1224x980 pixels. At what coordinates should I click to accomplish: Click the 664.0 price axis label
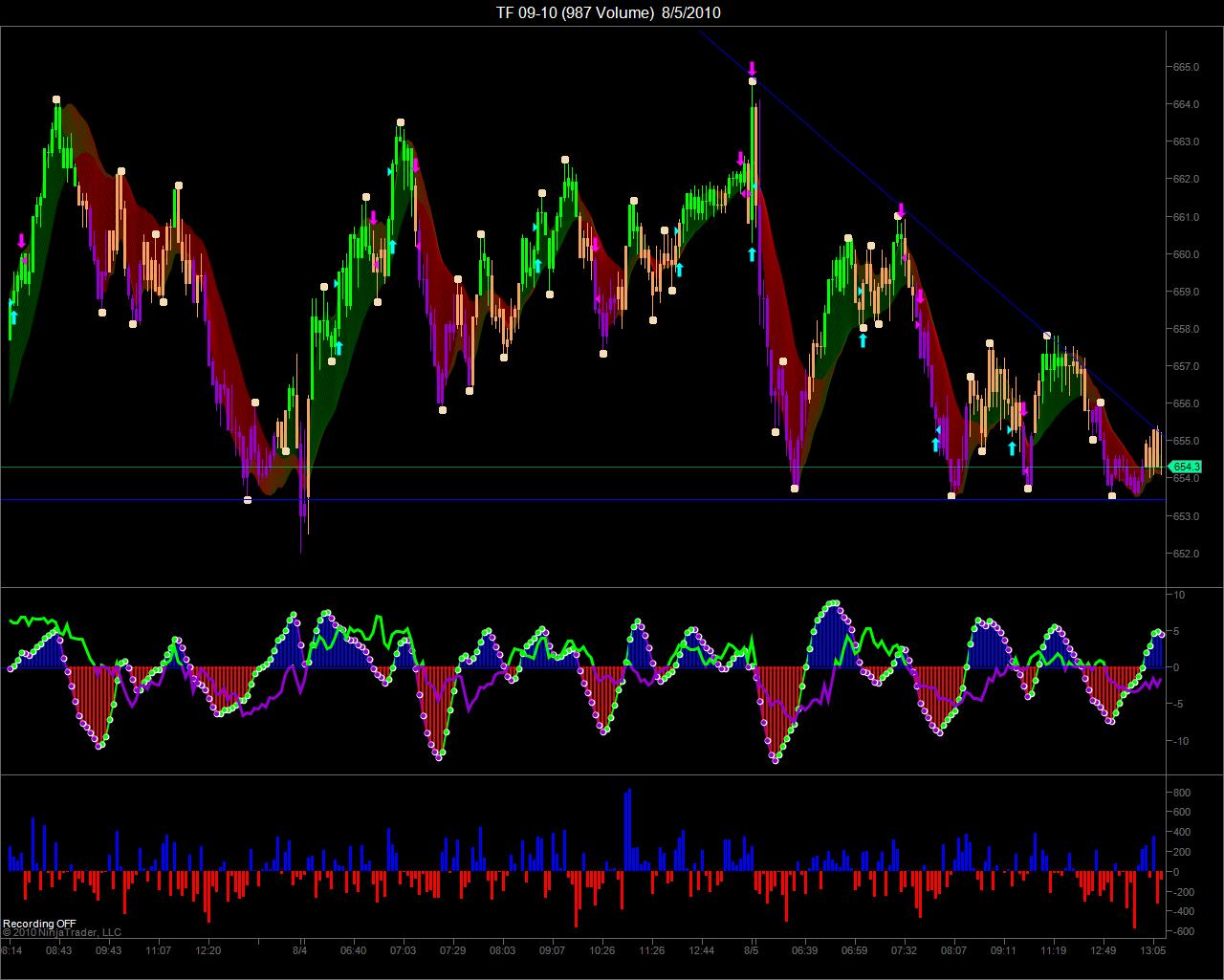tap(1187, 104)
